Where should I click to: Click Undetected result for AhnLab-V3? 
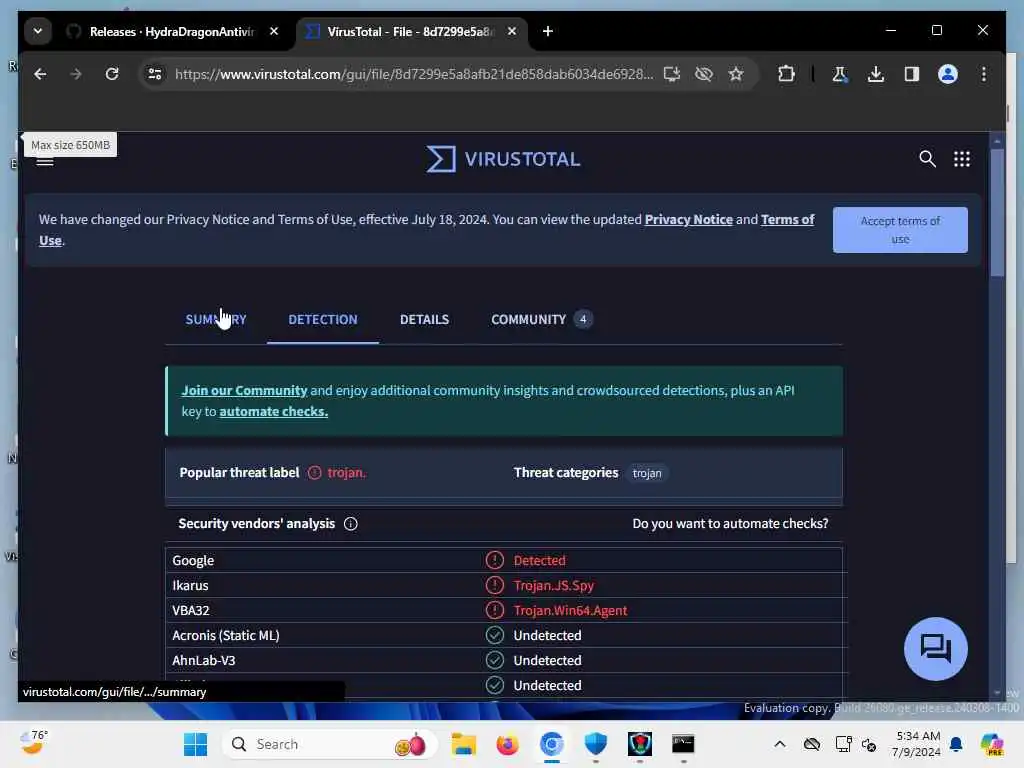(x=547, y=660)
